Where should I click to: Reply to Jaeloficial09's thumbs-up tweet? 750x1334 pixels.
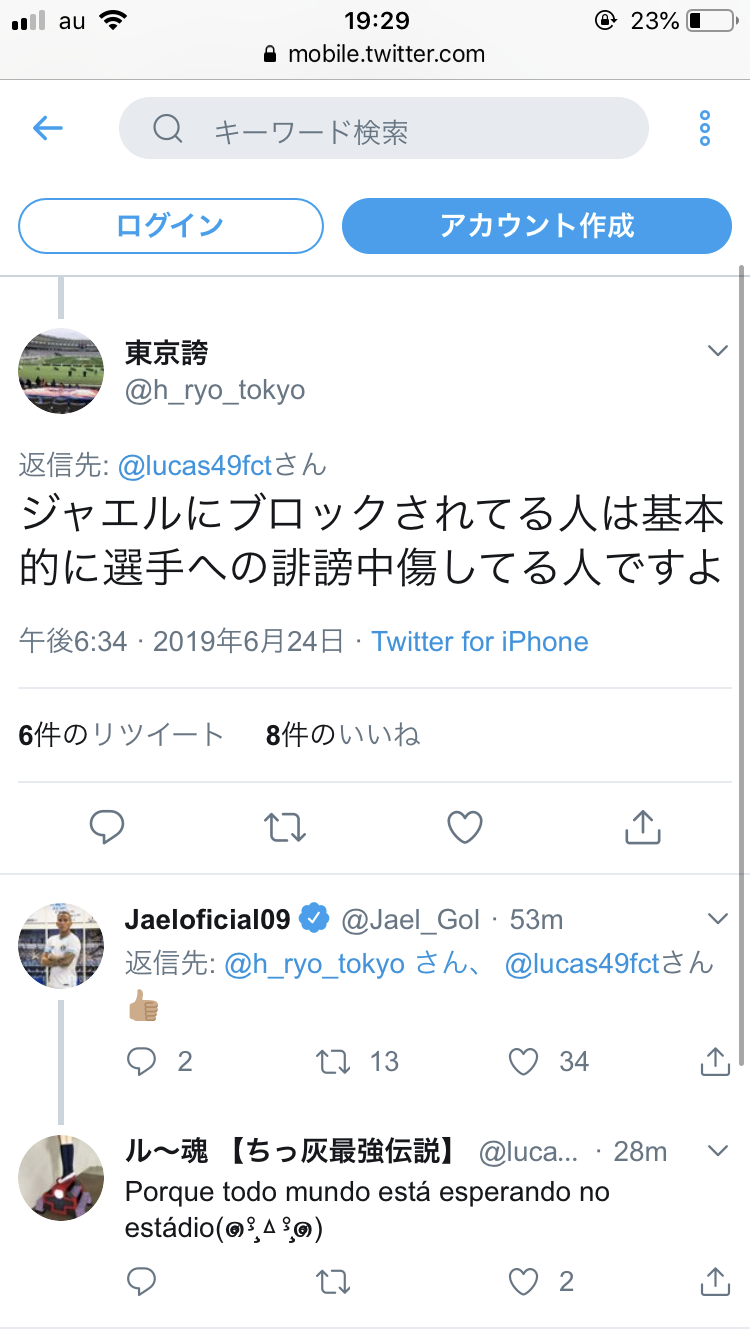coord(142,1061)
